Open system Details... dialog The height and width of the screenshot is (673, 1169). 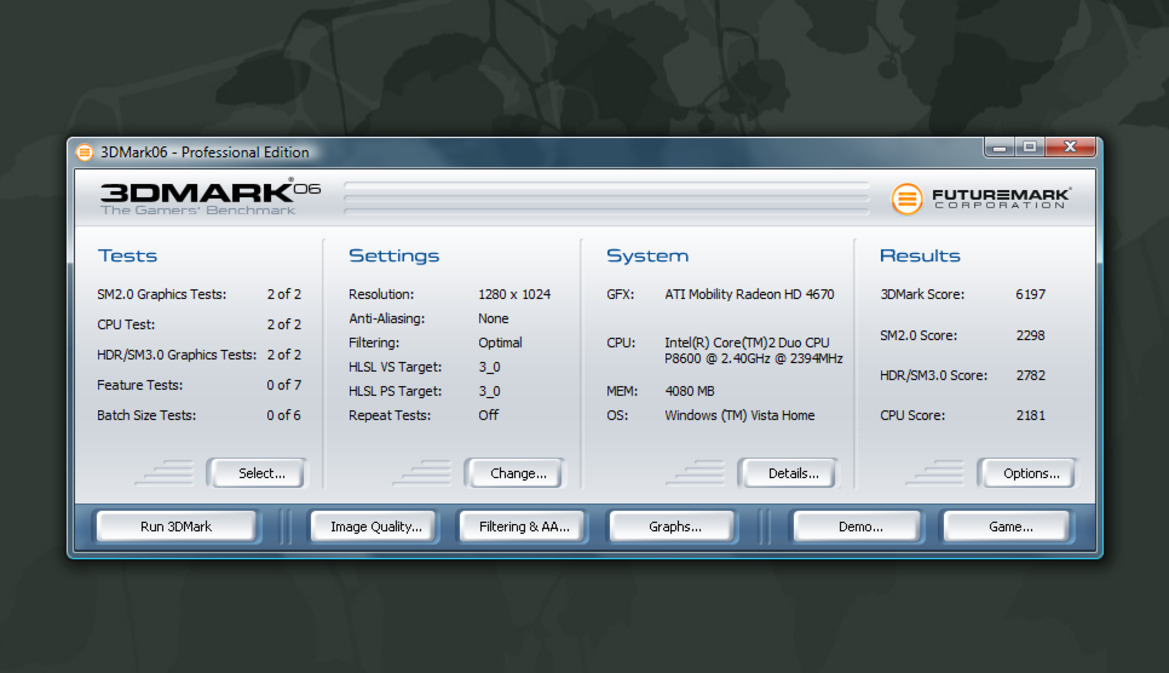pyautogui.click(x=790, y=473)
